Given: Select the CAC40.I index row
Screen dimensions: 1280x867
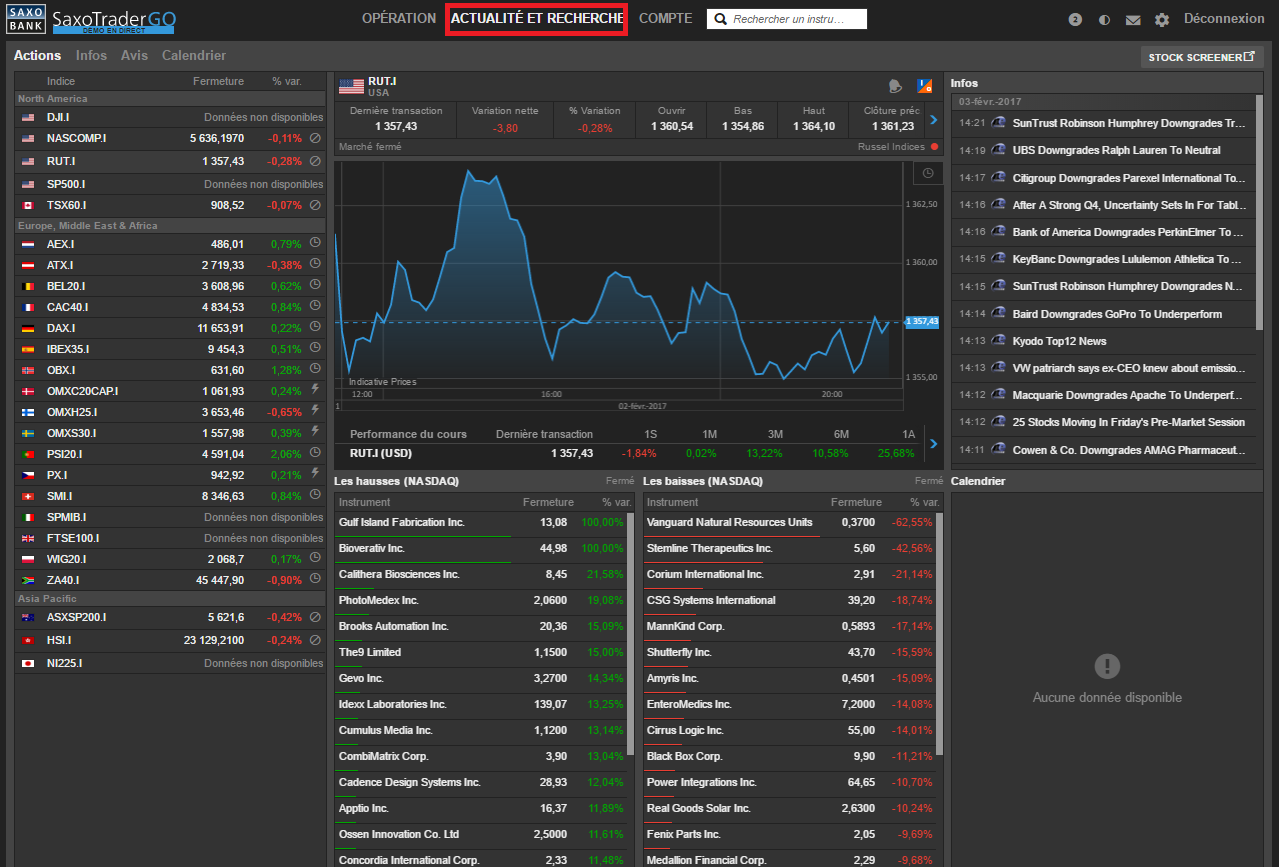Looking at the screenshot, I should (x=170, y=307).
